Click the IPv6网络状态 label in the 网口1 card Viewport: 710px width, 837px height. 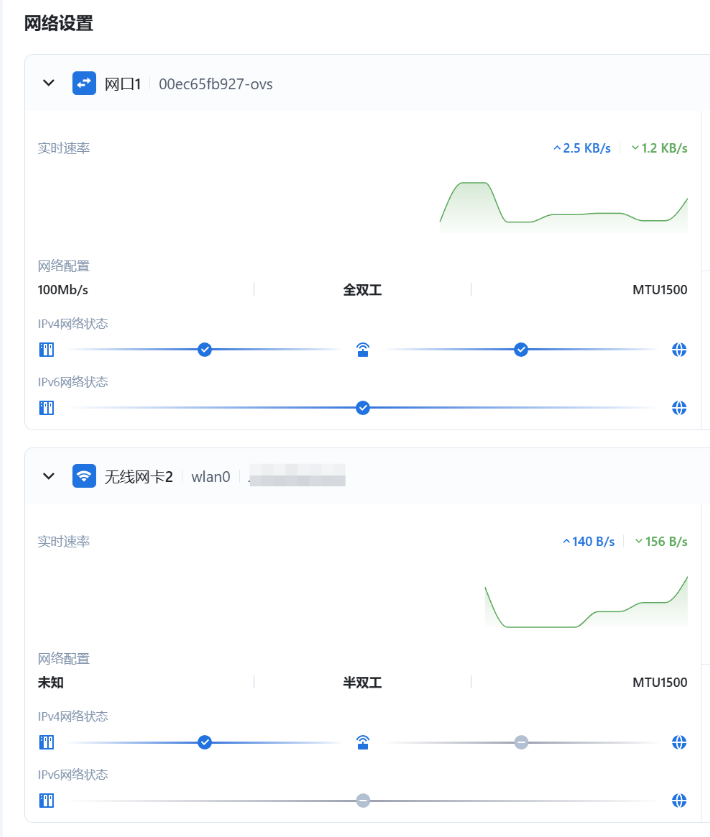click(73, 382)
